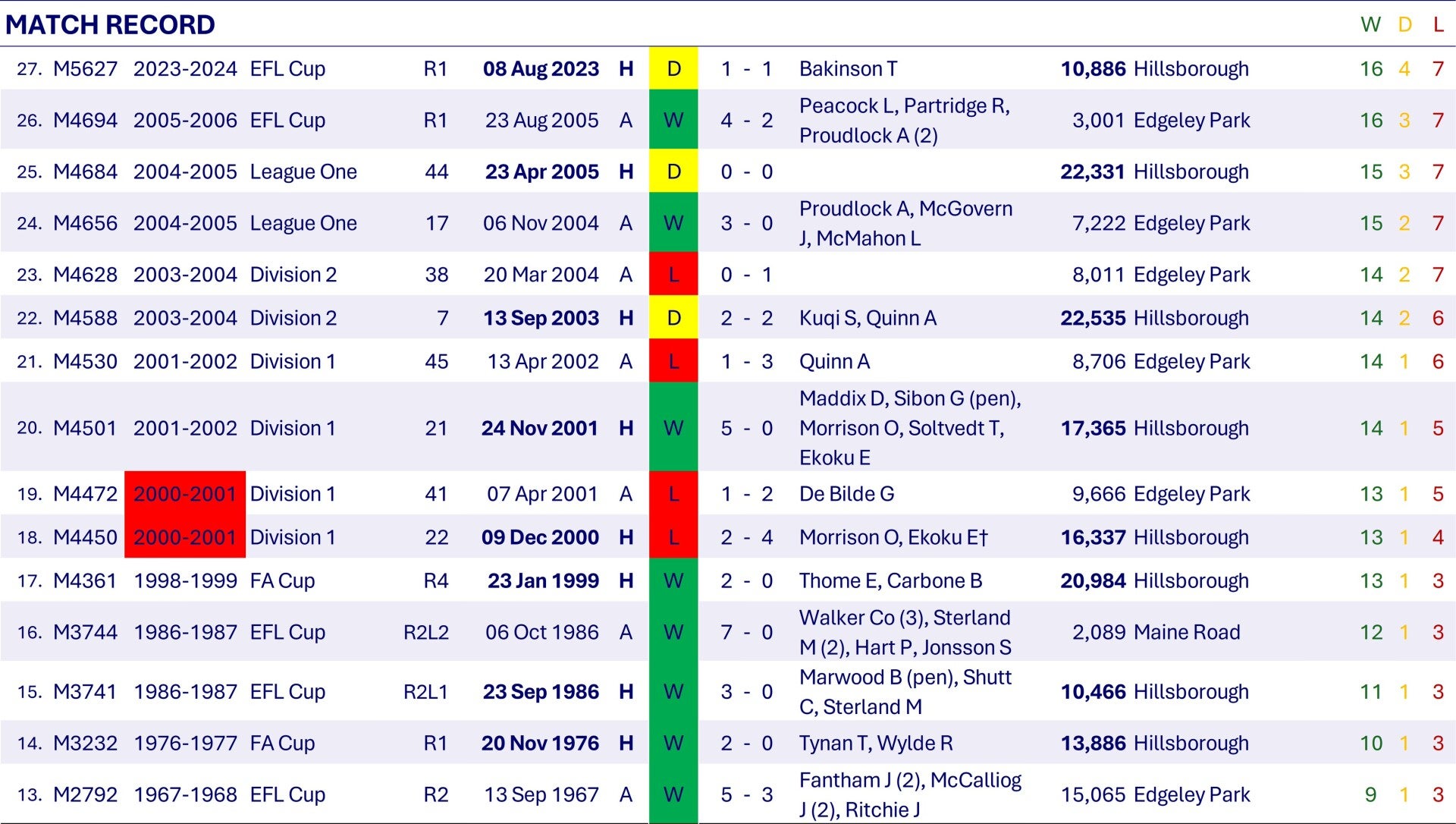Screen dimensions: 1456x824
Task: Click the 08 Aug 2023 date
Action: [x=541, y=69]
